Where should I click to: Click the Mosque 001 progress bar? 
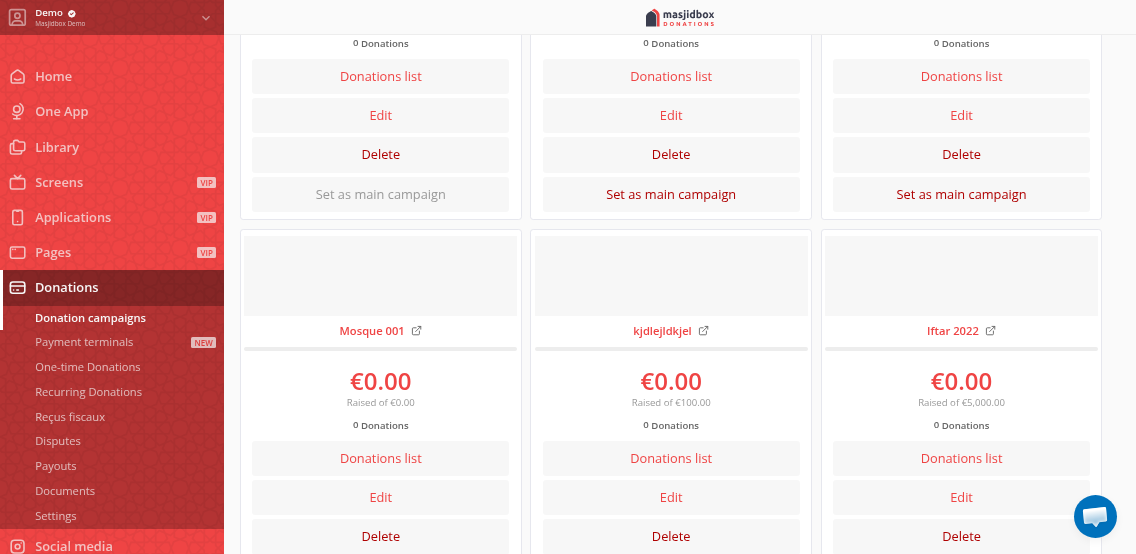click(381, 349)
